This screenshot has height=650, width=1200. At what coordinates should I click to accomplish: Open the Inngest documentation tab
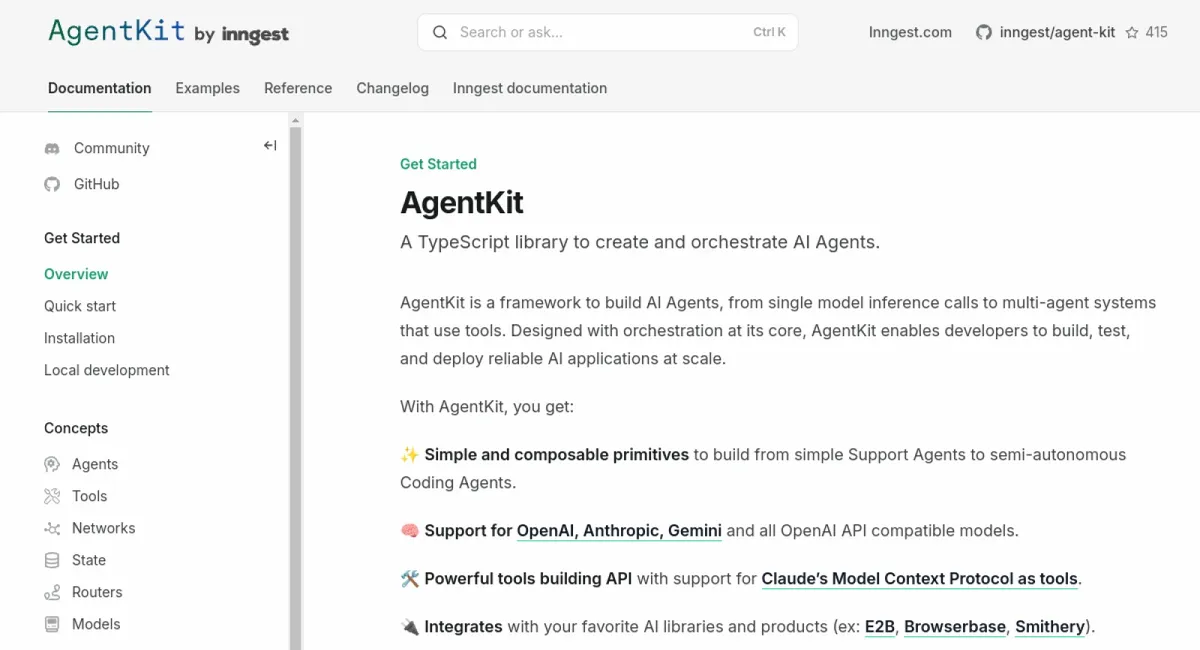(530, 88)
